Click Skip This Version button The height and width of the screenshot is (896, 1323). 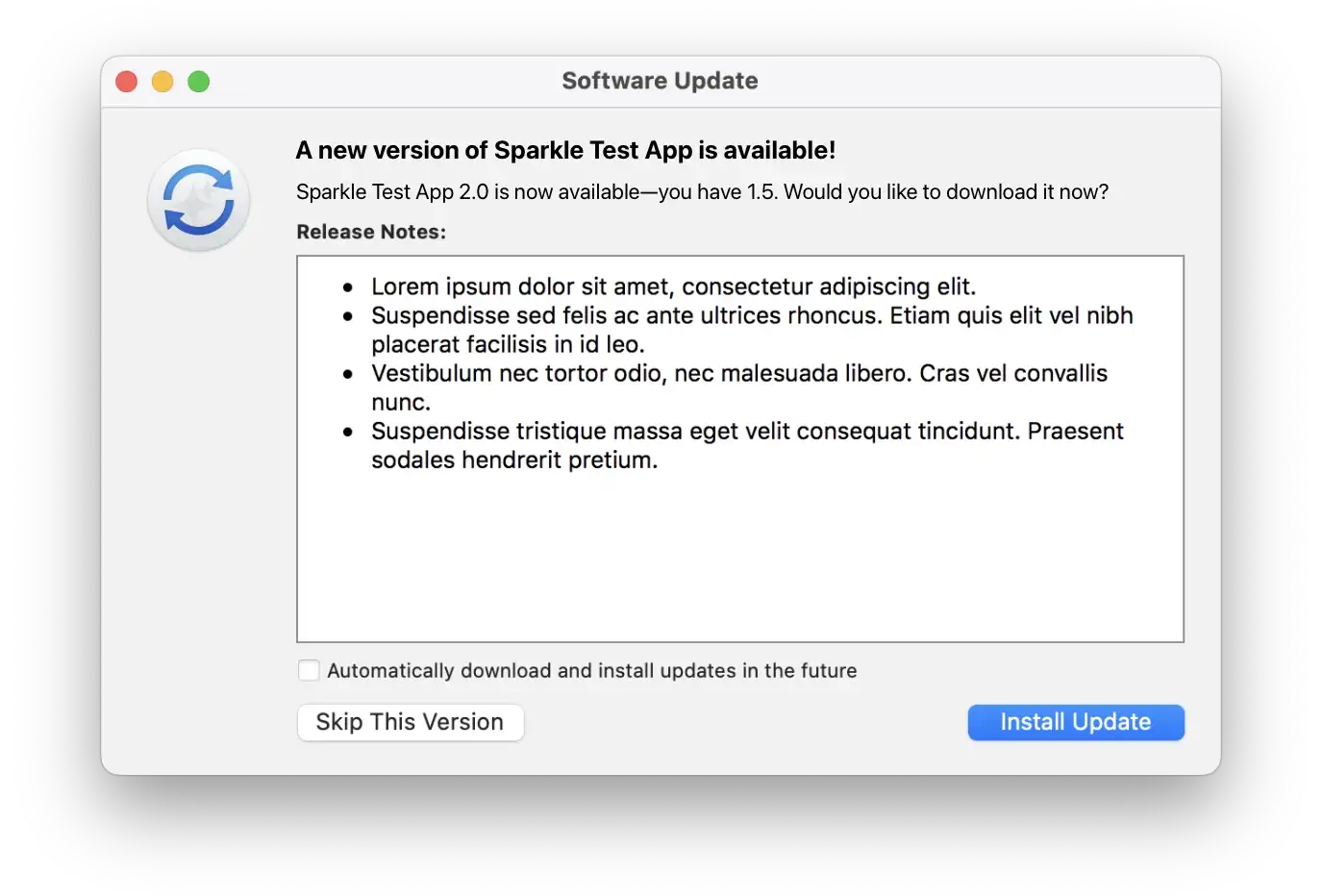click(x=411, y=722)
